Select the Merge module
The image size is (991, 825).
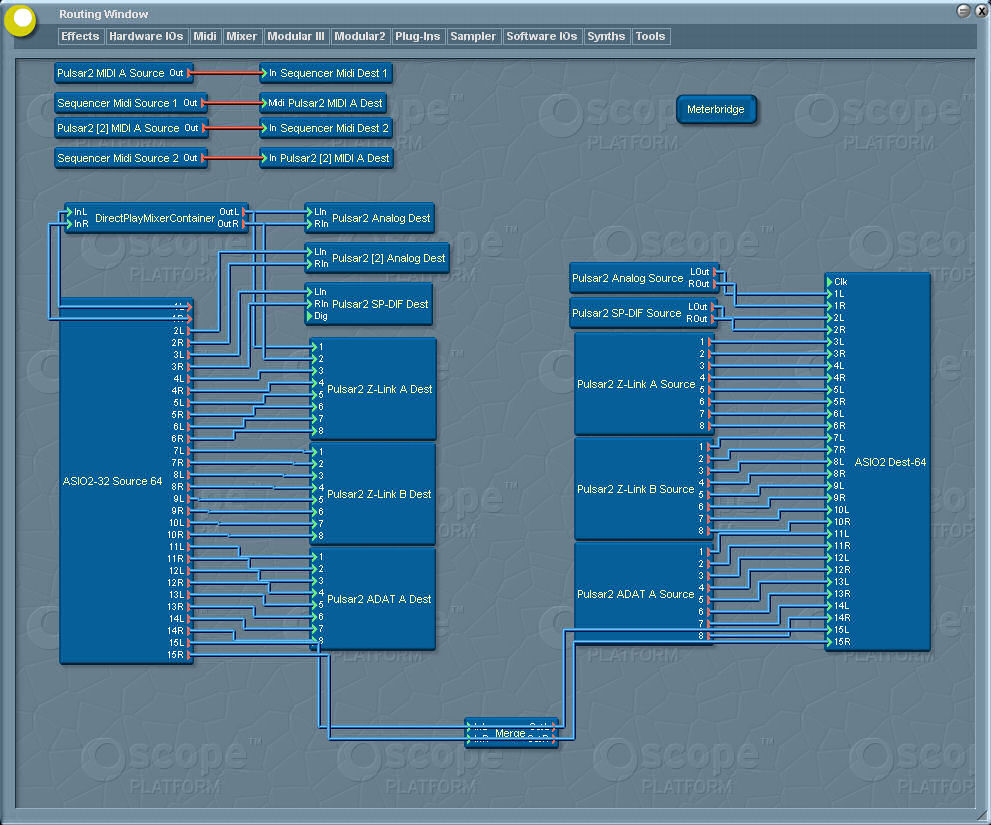tap(510, 733)
